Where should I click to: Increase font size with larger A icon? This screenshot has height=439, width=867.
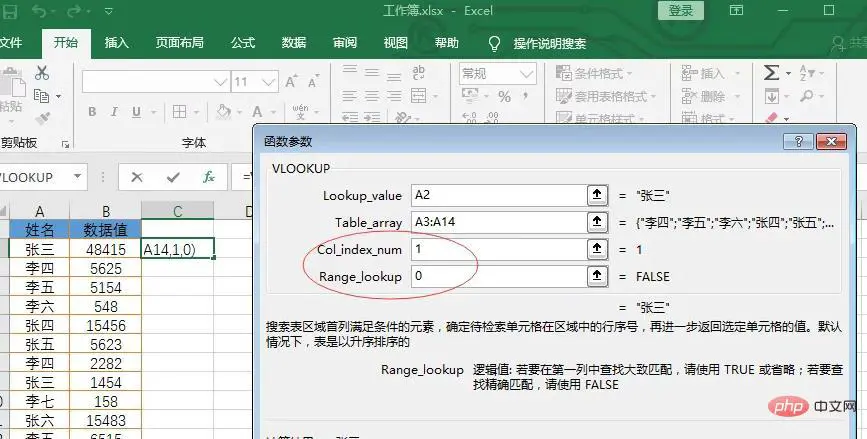[x=292, y=82]
